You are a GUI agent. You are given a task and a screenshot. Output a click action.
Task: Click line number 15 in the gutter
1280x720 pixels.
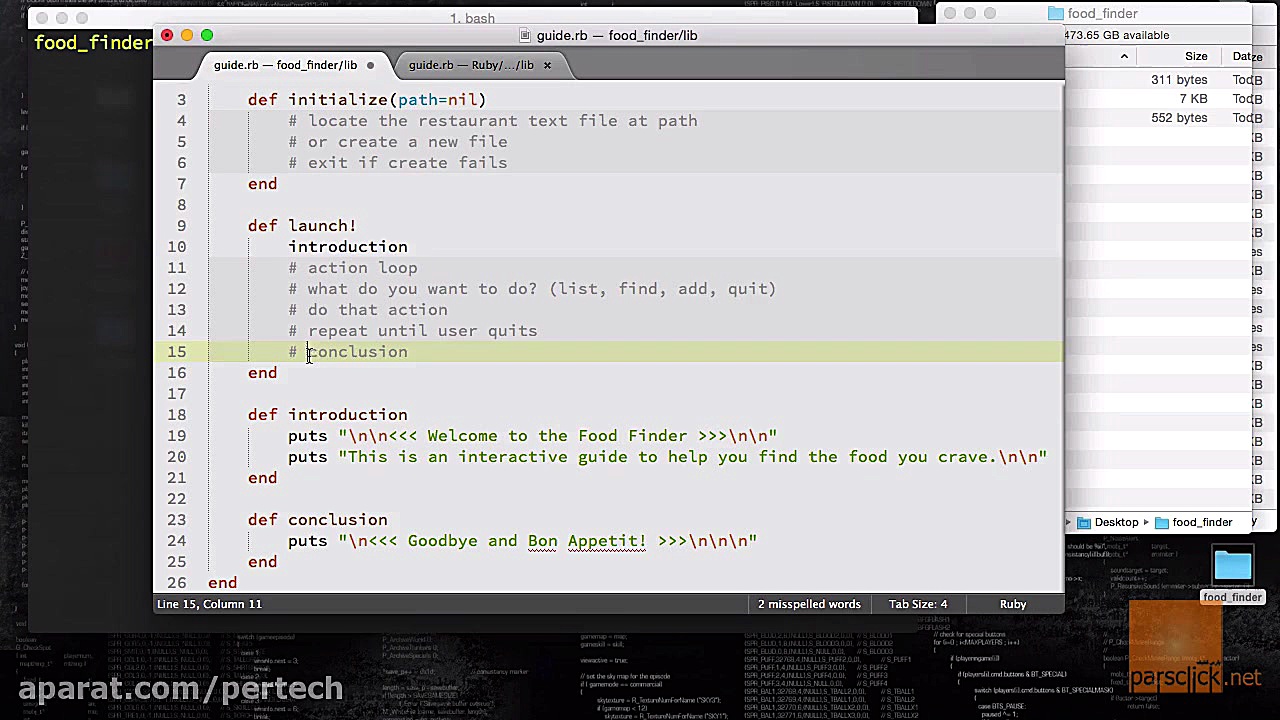click(x=176, y=352)
